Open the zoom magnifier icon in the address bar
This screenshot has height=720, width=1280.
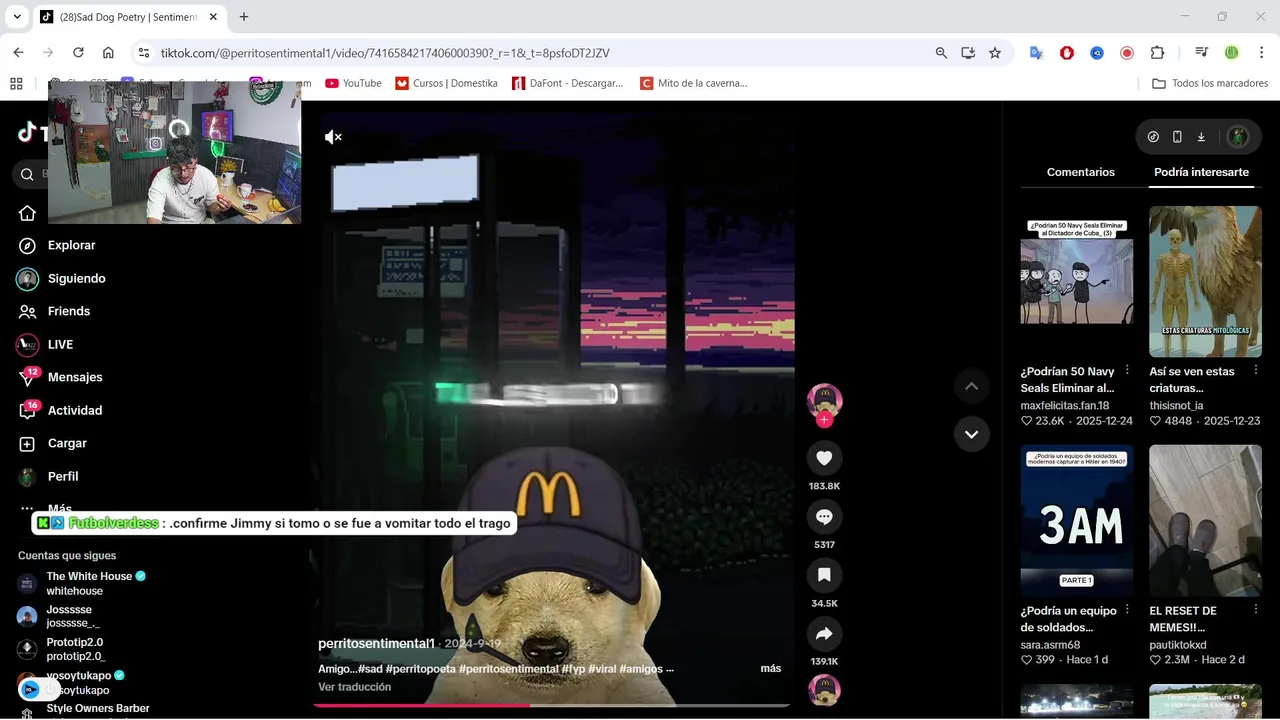941,53
